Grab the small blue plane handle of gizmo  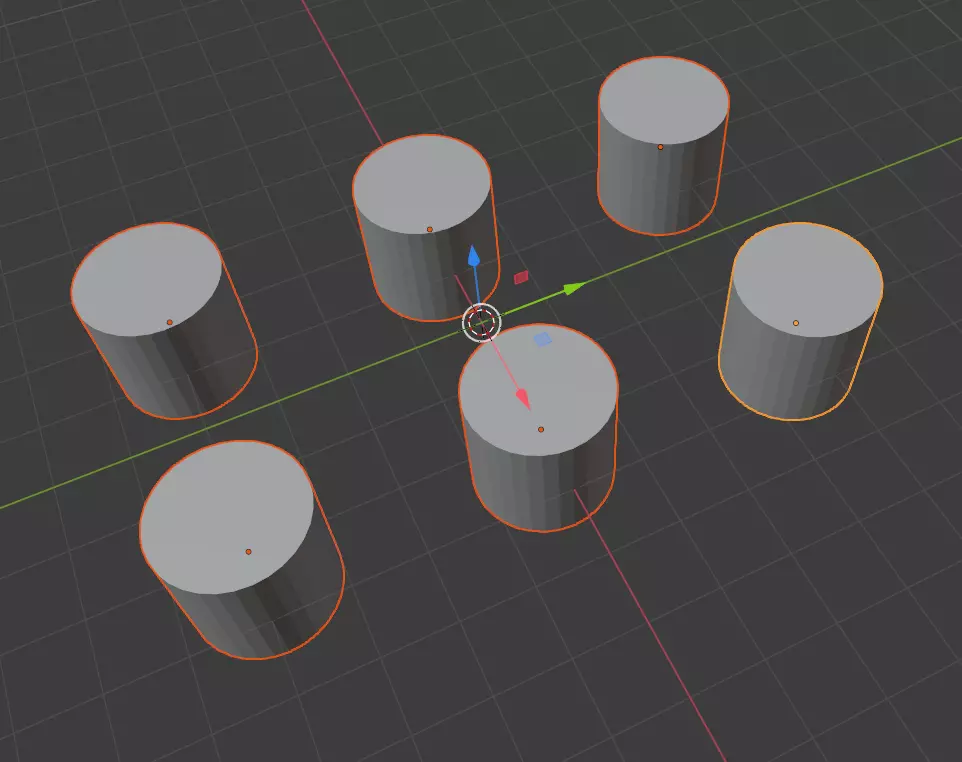pyautogui.click(x=542, y=339)
